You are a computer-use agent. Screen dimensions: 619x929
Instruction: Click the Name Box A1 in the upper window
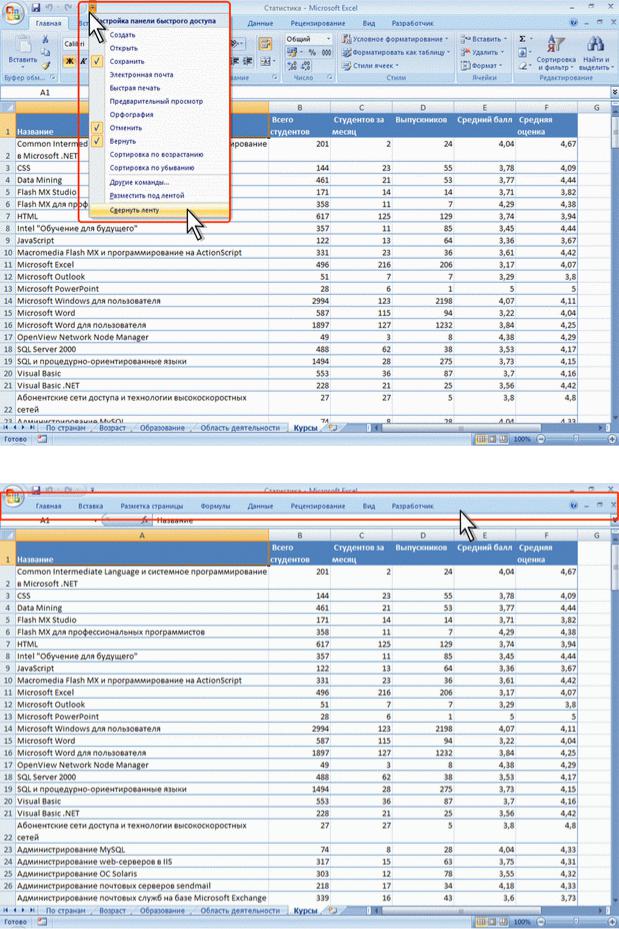coord(45,92)
